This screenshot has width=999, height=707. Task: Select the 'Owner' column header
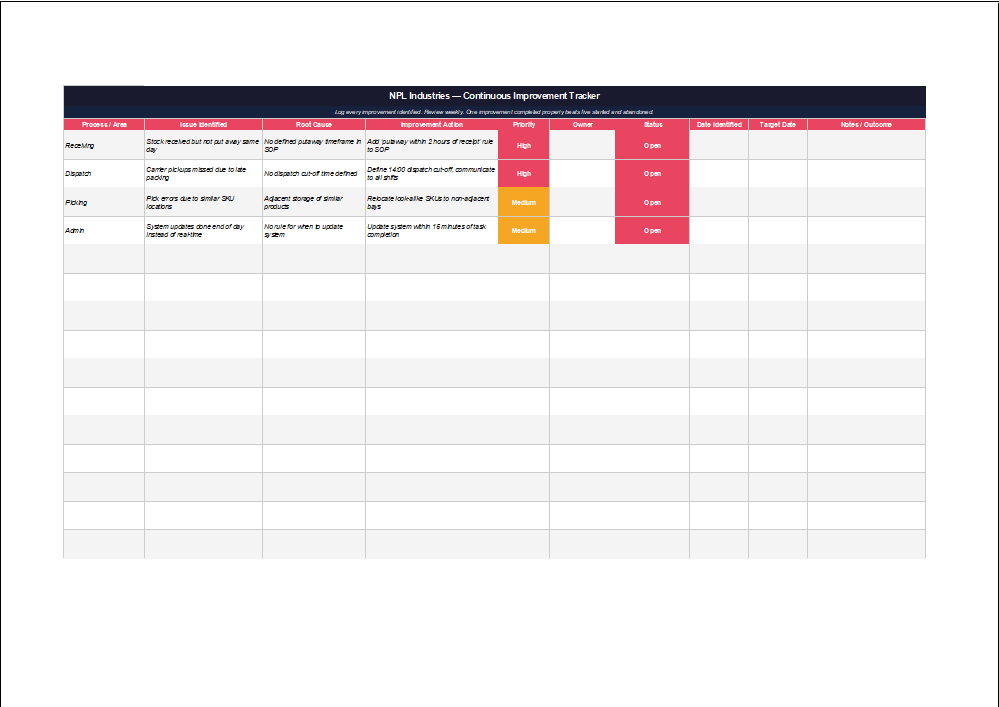click(582, 125)
